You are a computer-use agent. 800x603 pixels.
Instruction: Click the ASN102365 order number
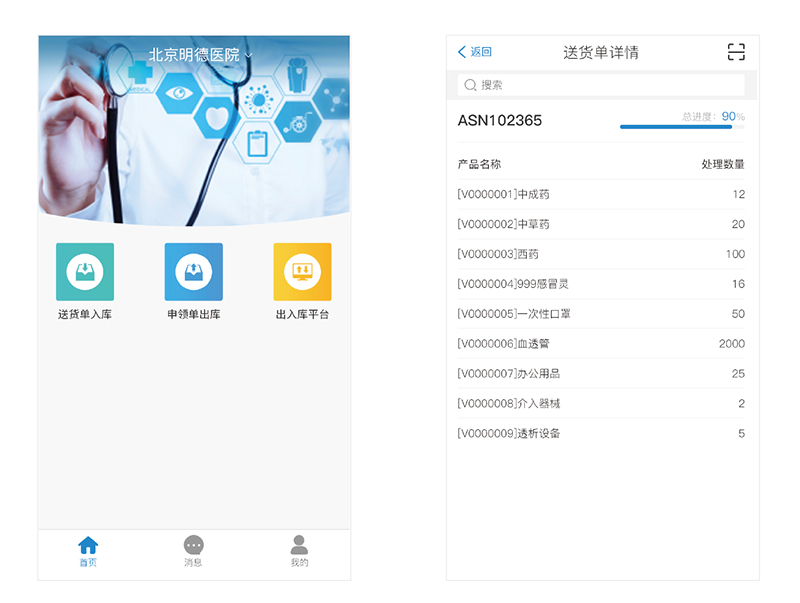click(x=500, y=121)
